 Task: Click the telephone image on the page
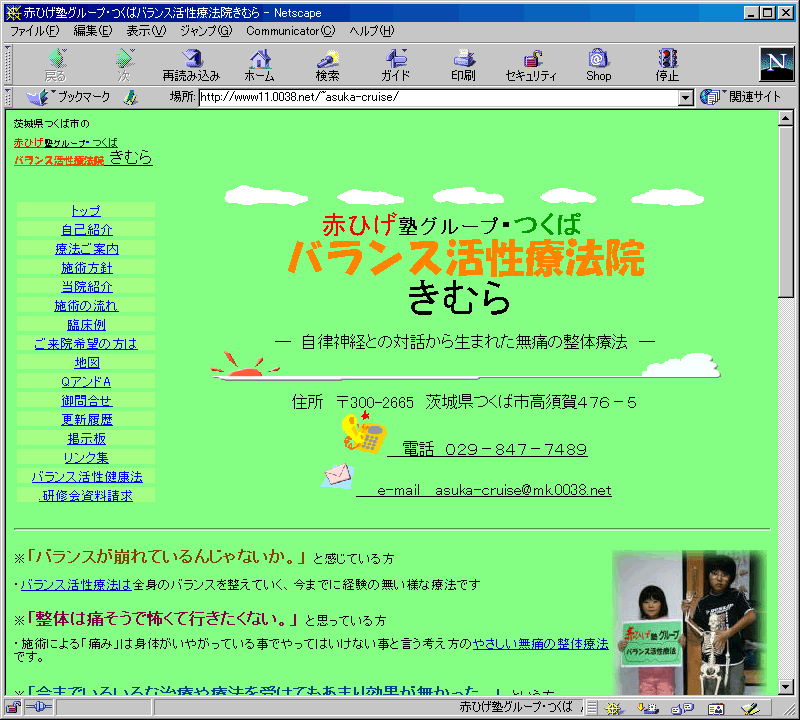coord(364,433)
